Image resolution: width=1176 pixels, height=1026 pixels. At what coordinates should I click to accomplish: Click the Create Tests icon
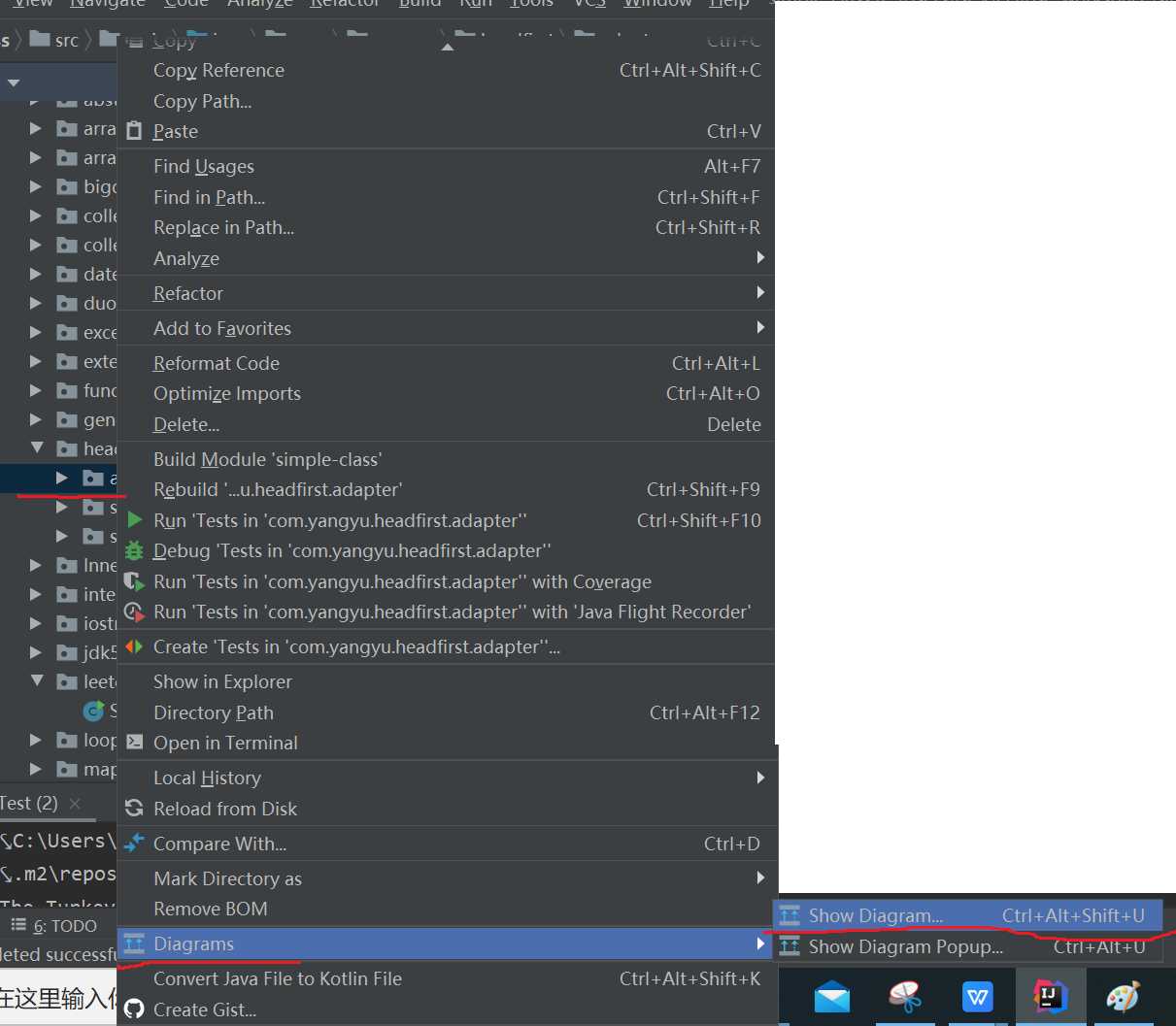(x=134, y=646)
